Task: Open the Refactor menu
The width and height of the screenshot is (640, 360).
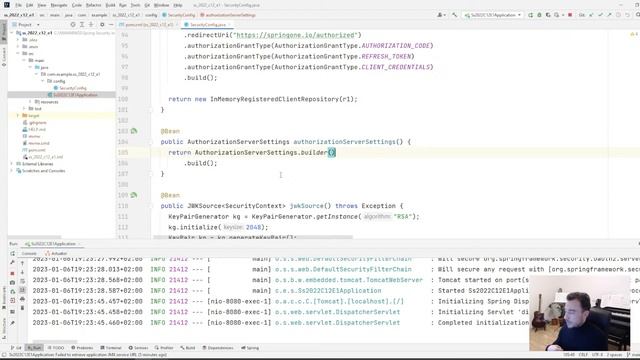Action: 93,5
